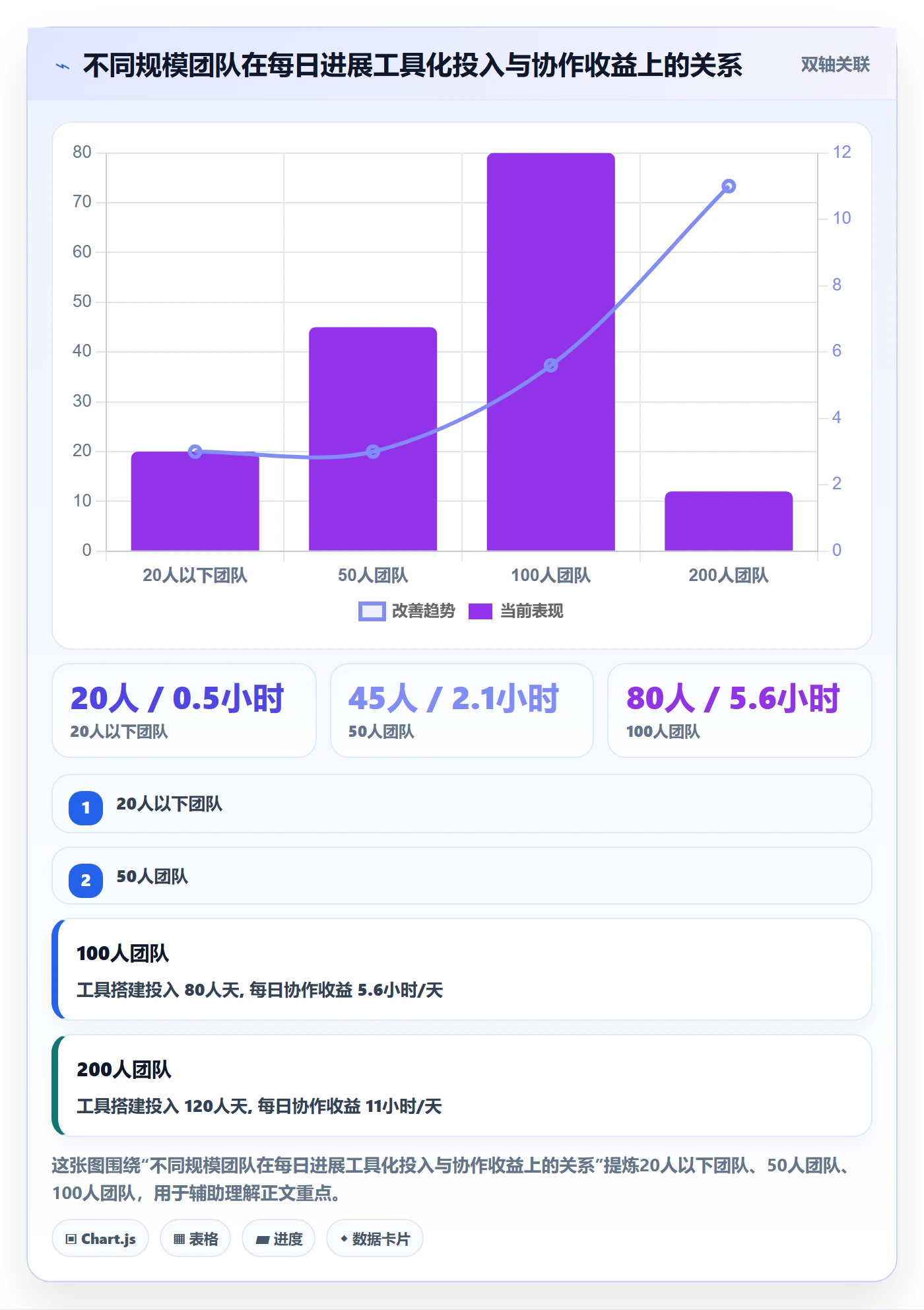
Task: Click the x-axis label 20人以下团队
Action: click(195, 576)
